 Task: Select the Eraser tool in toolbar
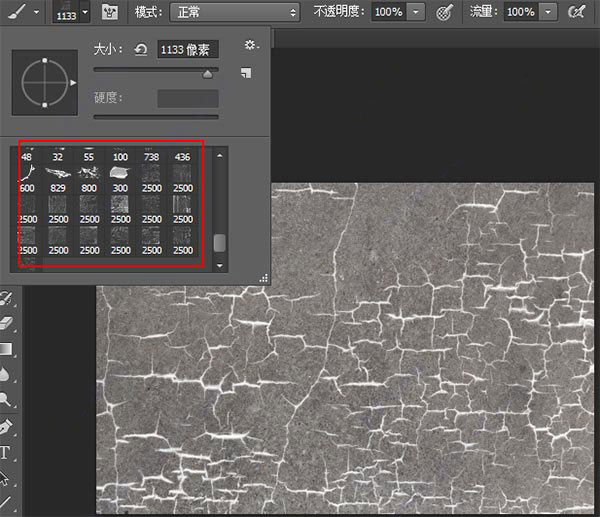[6, 324]
